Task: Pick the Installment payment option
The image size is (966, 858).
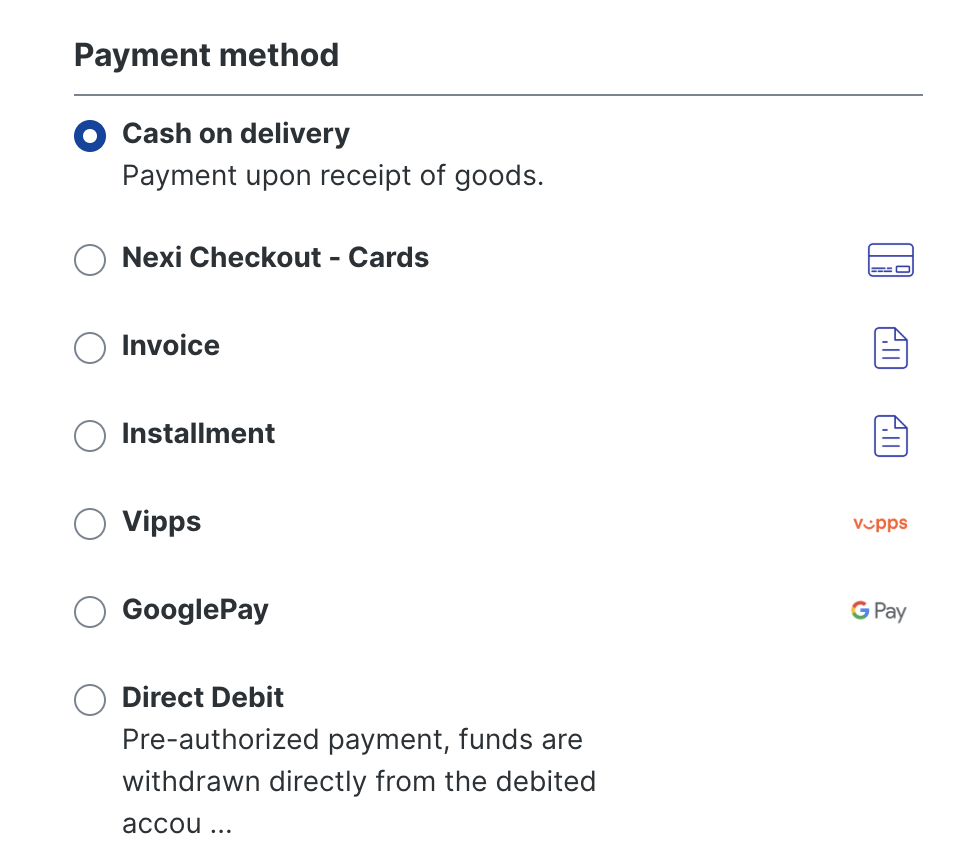Action: coord(90,436)
